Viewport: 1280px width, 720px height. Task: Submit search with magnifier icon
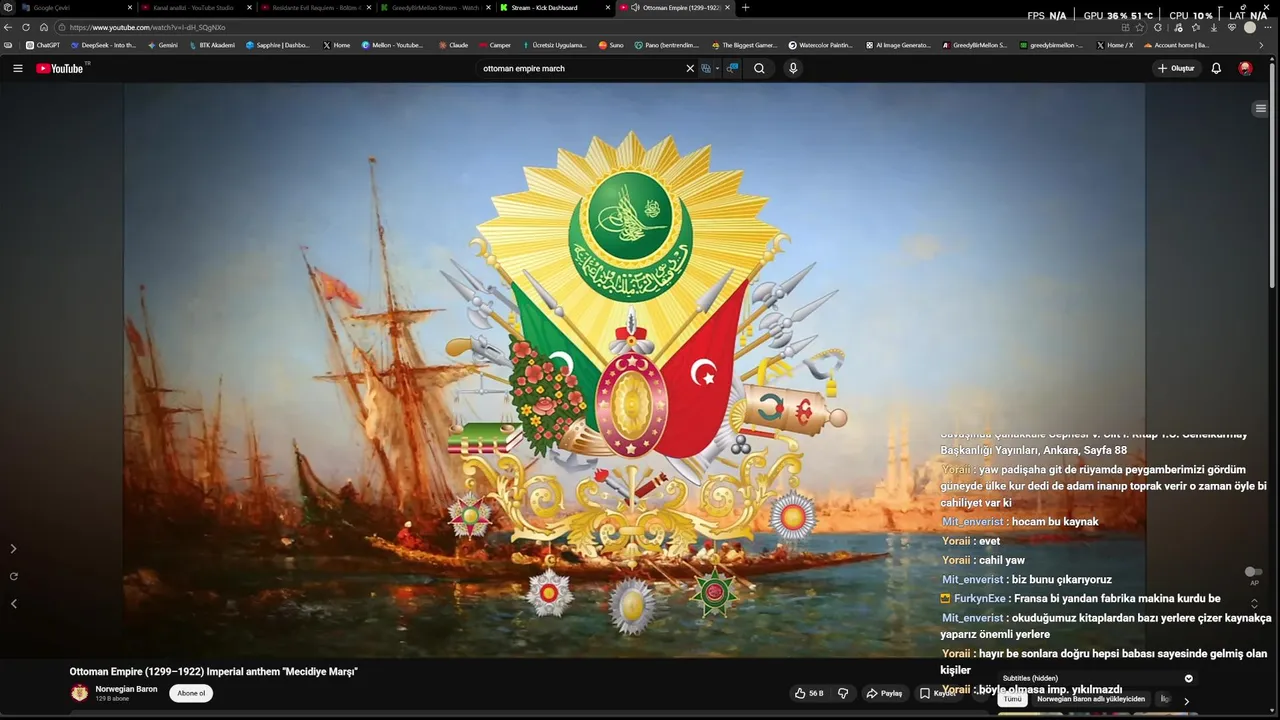pyautogui.click(x=759, y=68)
